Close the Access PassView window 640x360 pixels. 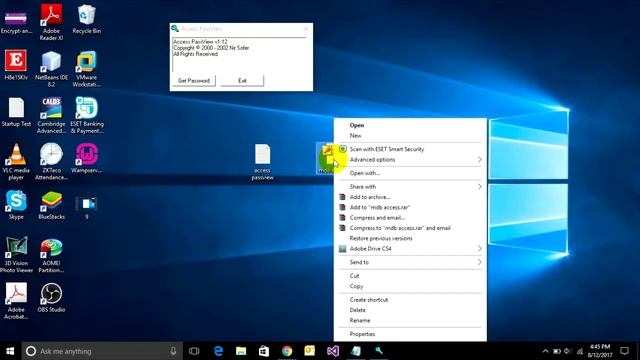coord(306,29)
